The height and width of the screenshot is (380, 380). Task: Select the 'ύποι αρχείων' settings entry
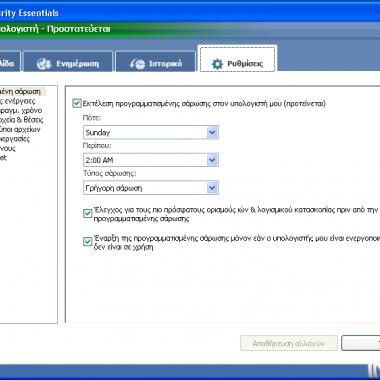point(20,129)
